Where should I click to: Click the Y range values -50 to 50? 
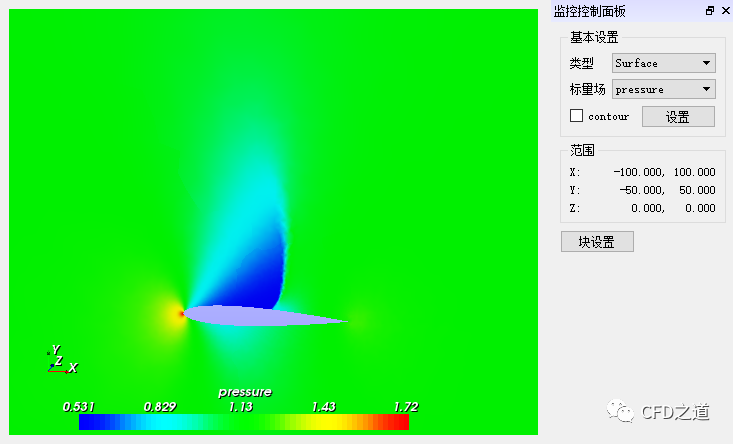point(669,190)
